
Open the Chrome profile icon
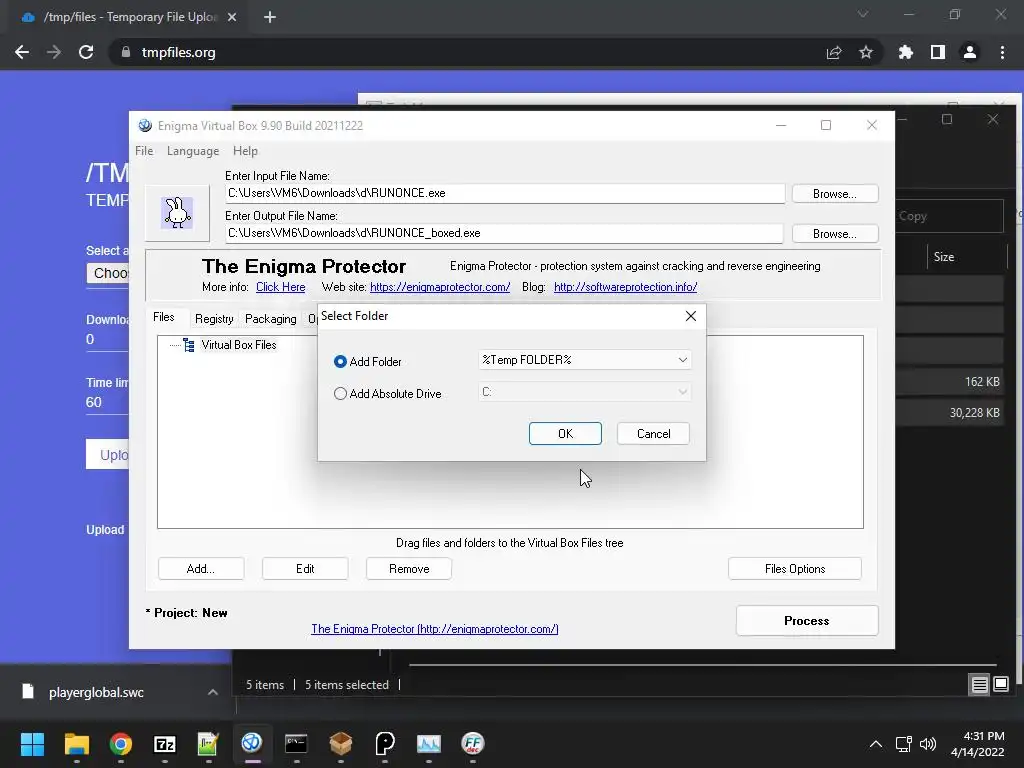click(970, 52)
